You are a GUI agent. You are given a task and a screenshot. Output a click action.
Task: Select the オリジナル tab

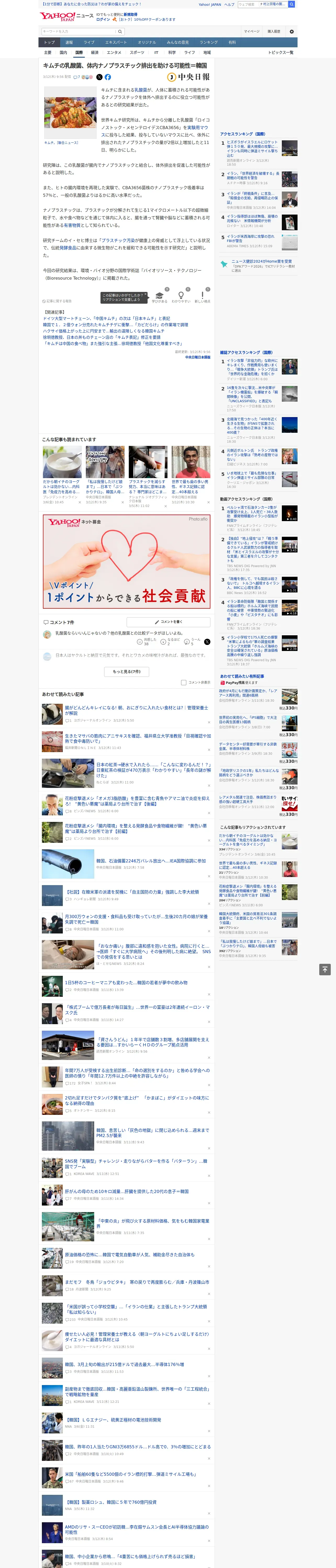click(147, 43)
